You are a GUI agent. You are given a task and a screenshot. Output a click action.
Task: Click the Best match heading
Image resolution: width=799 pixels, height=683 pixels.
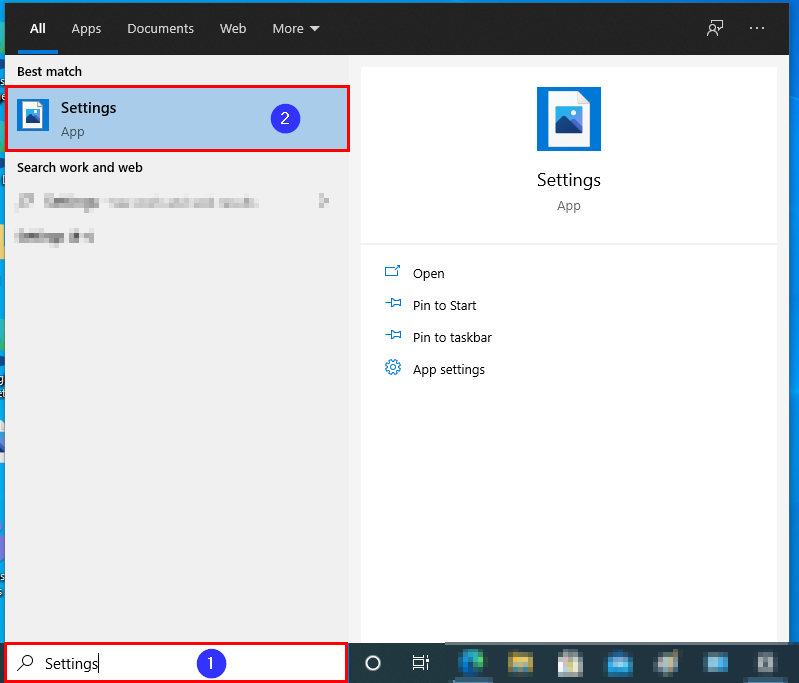click(49, 71)
